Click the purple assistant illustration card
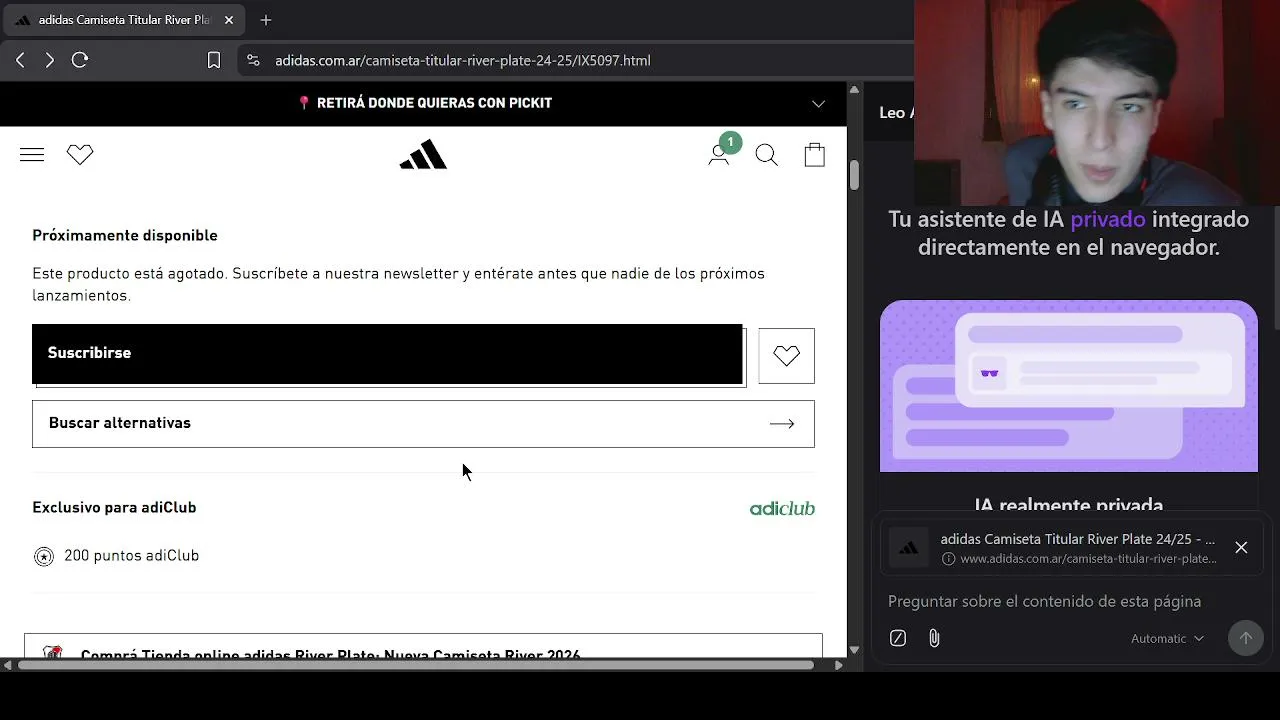The width and height of the screenshot is (1280, 720). [1069, 386]
